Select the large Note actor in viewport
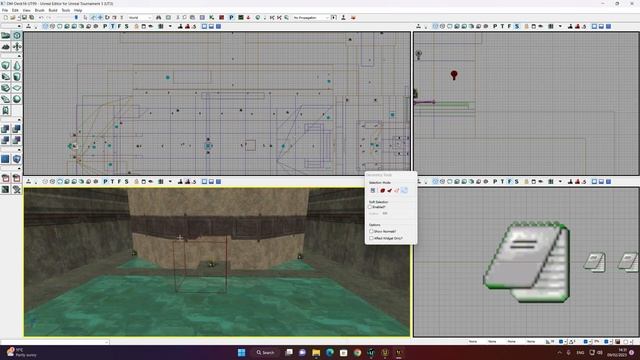Screen dimensions: 640x360 click(x=527, y=262)
